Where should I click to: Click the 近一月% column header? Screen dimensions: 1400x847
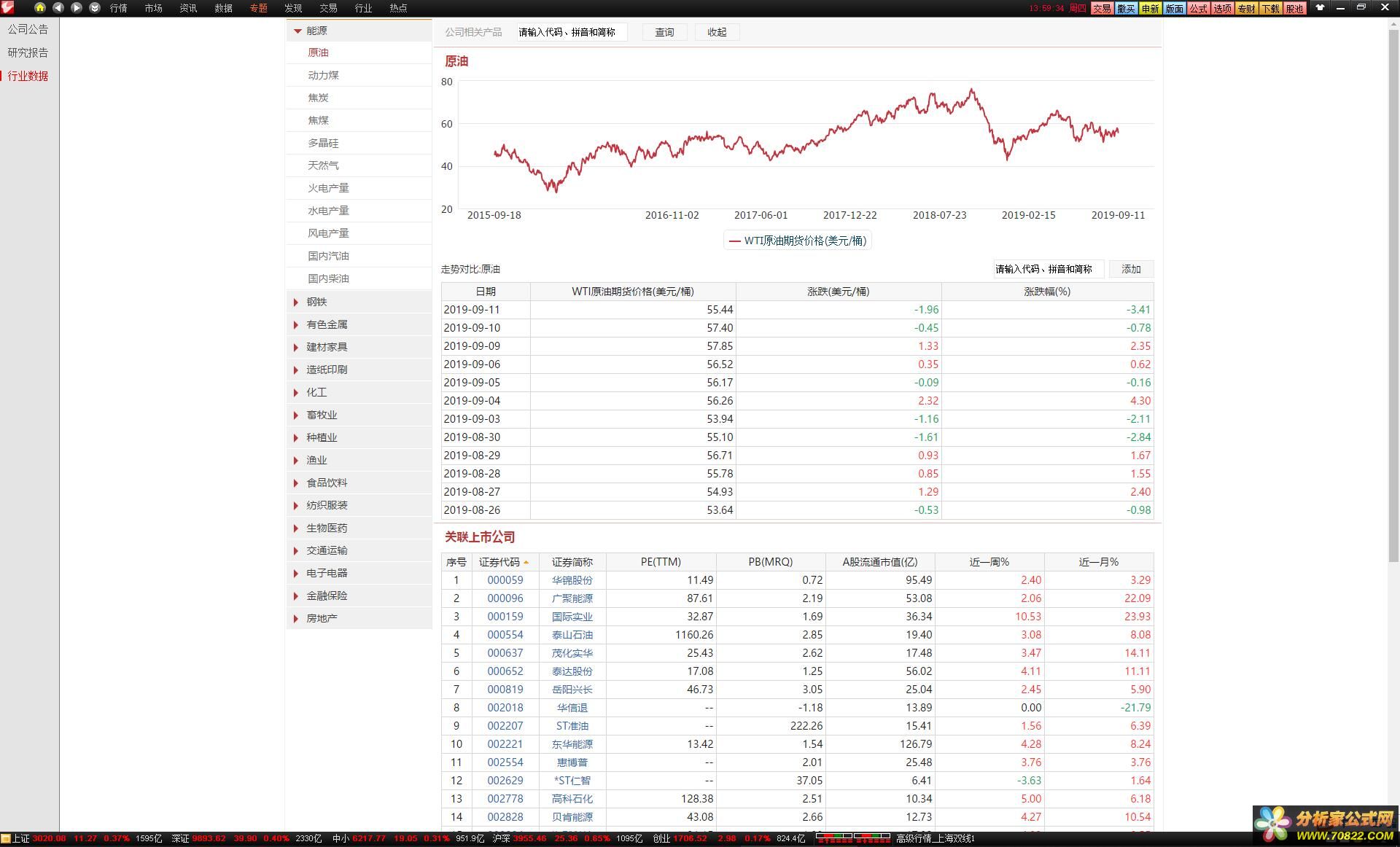[1099, 562]
